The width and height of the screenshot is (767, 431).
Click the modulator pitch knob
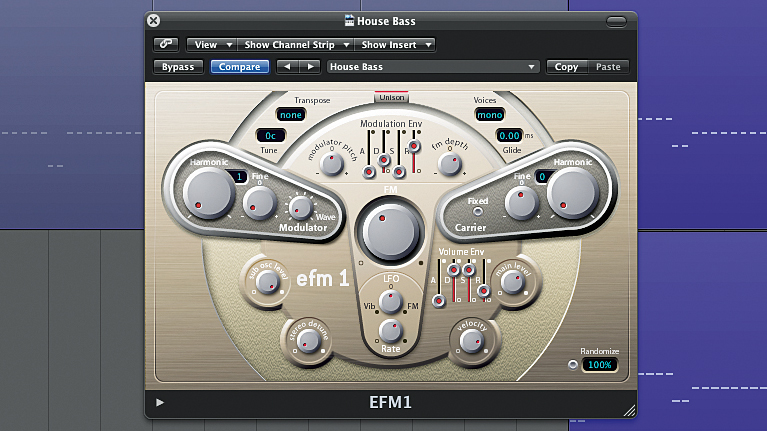(332, 164)
